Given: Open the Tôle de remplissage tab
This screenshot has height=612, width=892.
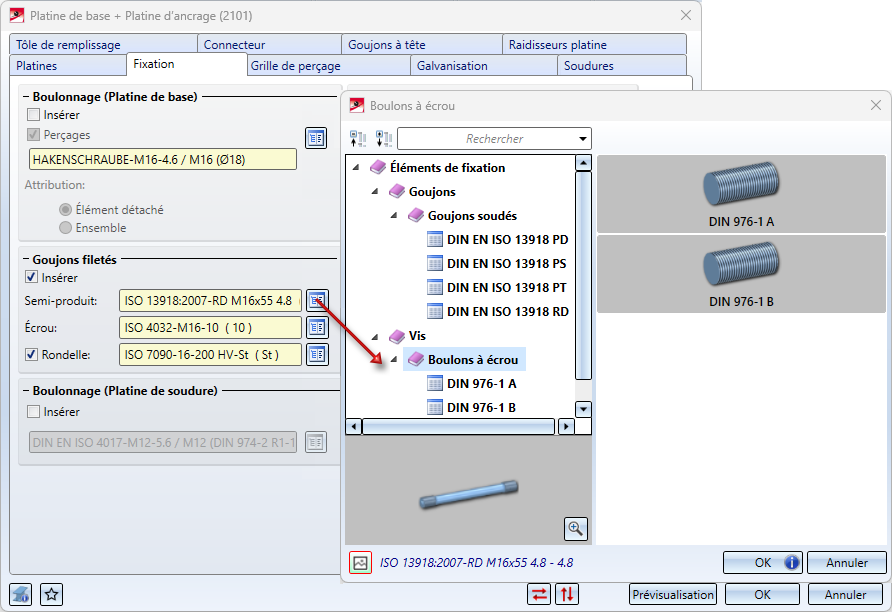Looking at the screenshot, I should (x=103, y=44).
